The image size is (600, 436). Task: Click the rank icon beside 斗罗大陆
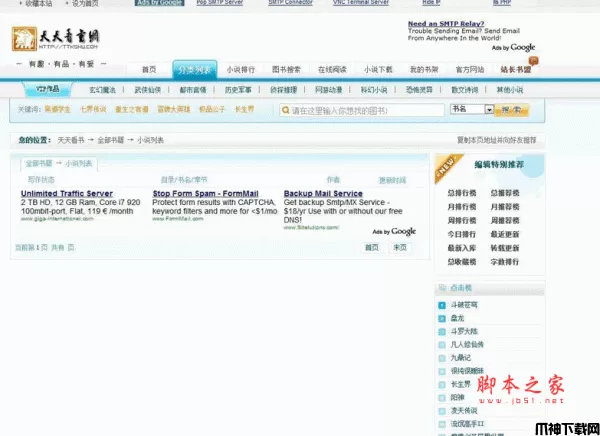click(x=442, y=331)
